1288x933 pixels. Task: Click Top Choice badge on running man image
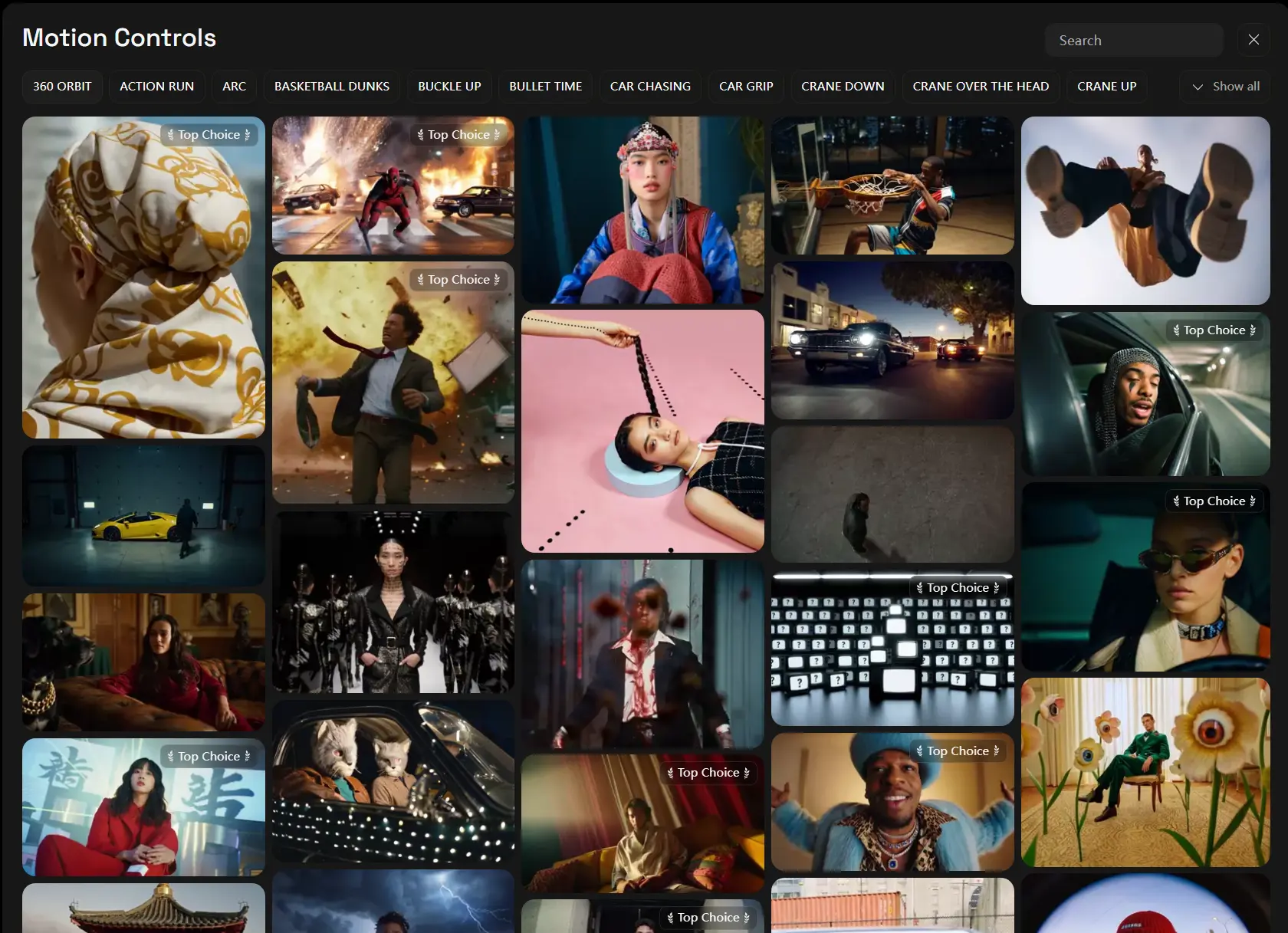click(458, 280)
